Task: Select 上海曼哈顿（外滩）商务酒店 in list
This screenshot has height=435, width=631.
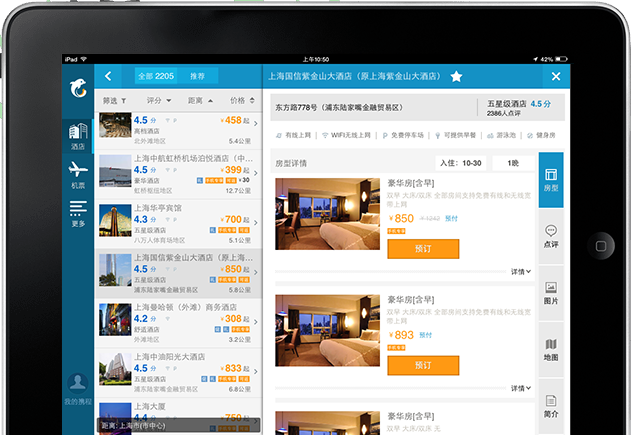Action: point(178,323)
